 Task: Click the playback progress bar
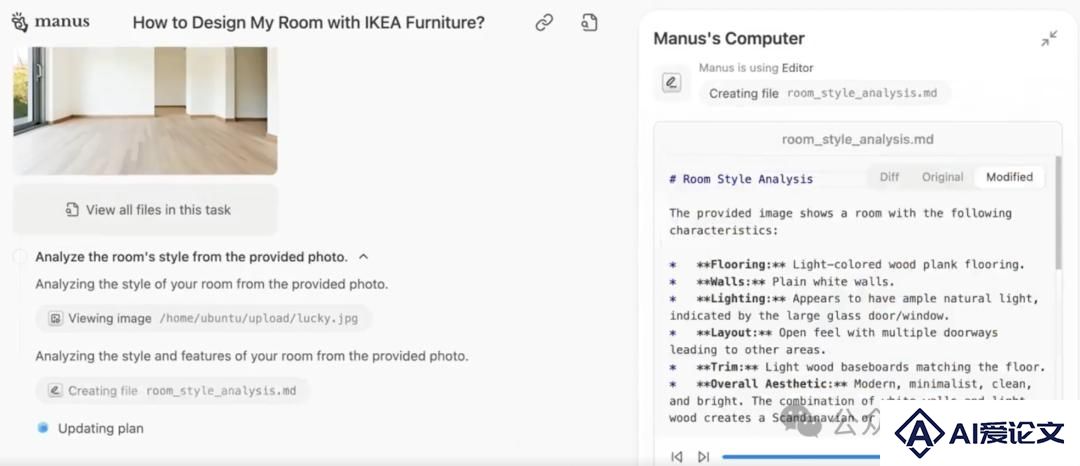(x=801, y=456)
